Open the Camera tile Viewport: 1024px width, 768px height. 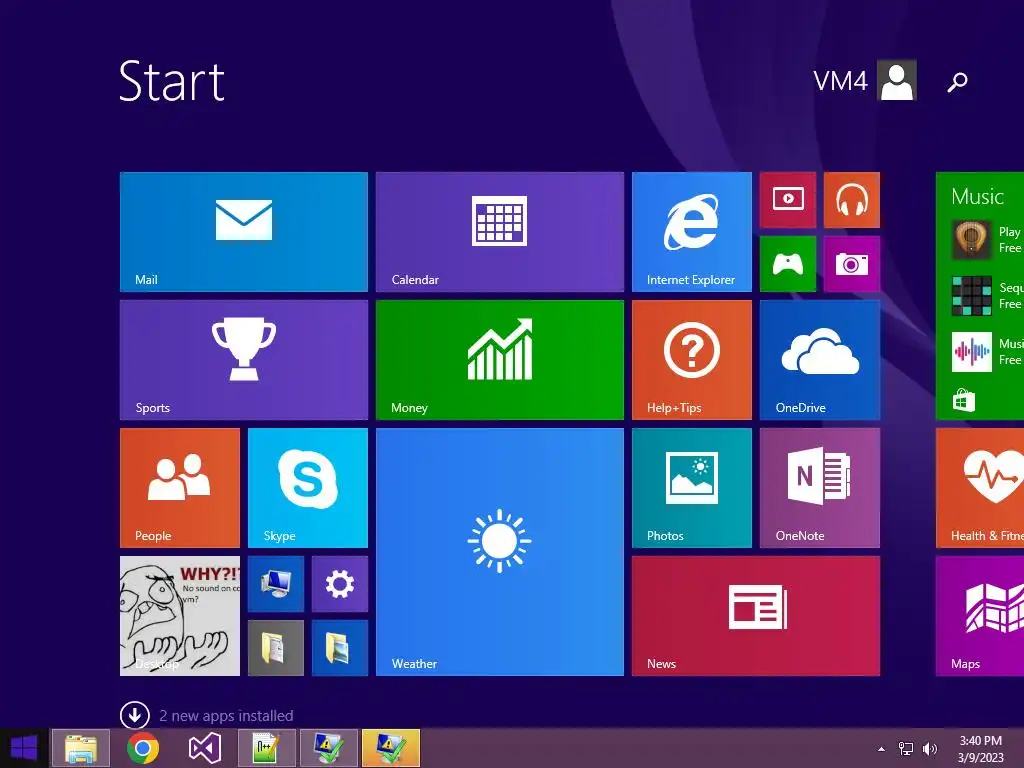point(852,264)
